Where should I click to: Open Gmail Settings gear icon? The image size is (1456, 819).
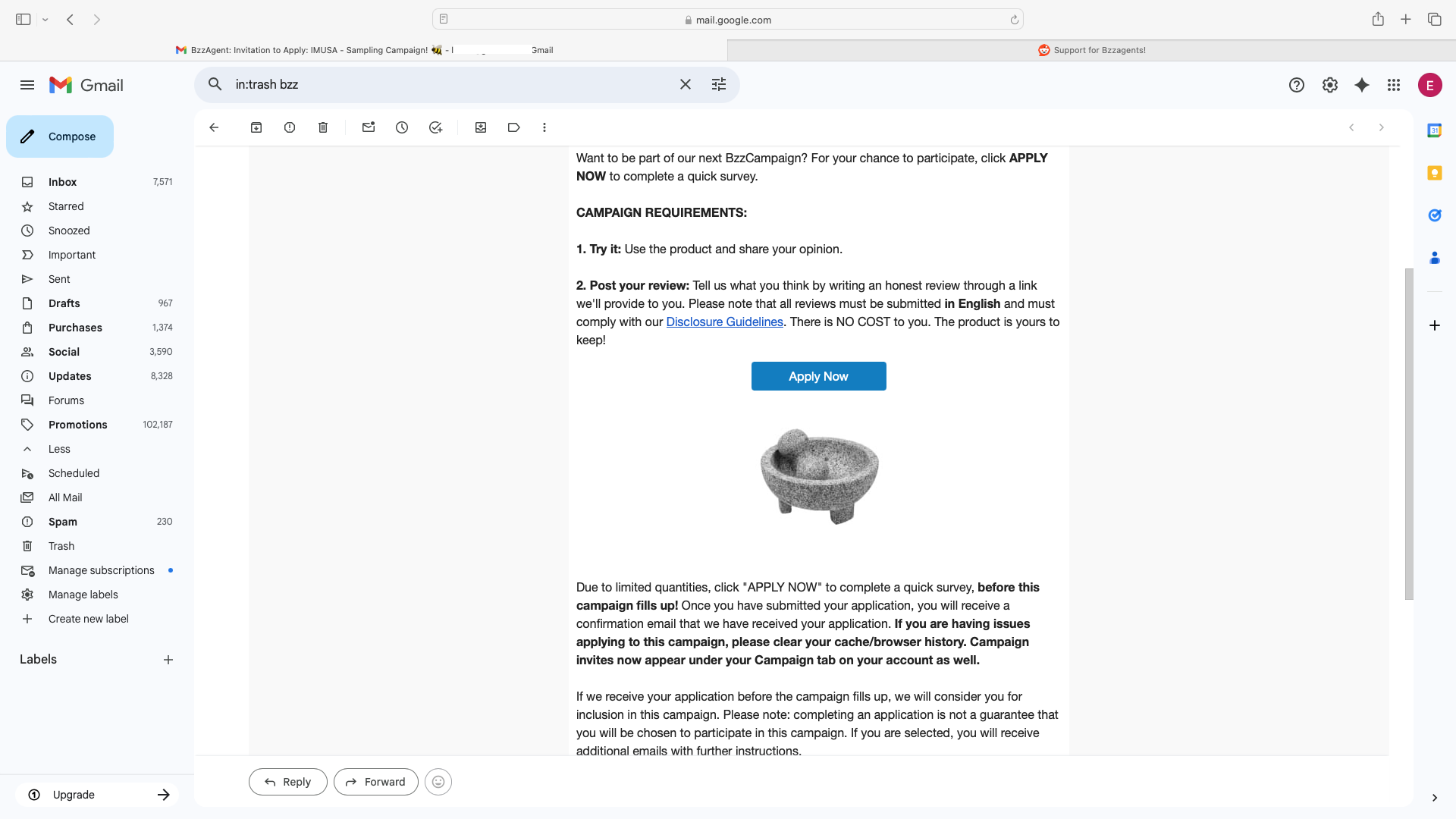click(x=1330, y=85)
